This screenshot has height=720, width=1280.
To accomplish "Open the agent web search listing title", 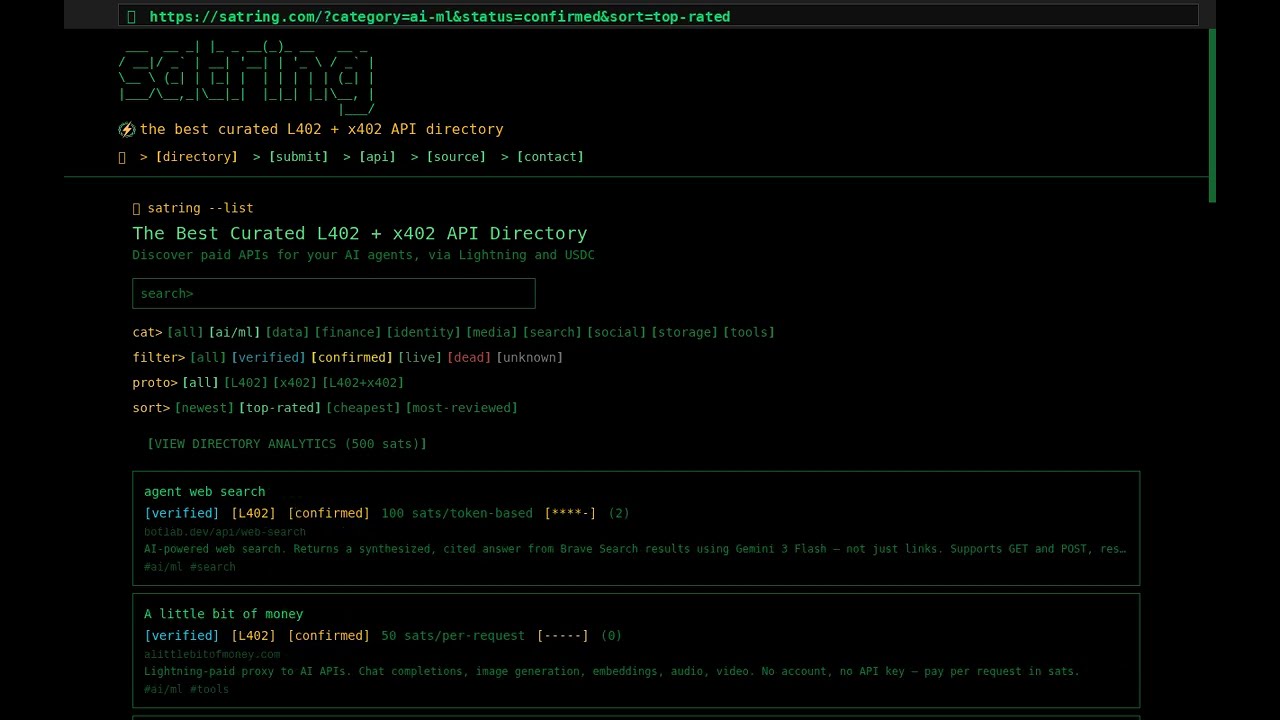I will click(205, 491).
